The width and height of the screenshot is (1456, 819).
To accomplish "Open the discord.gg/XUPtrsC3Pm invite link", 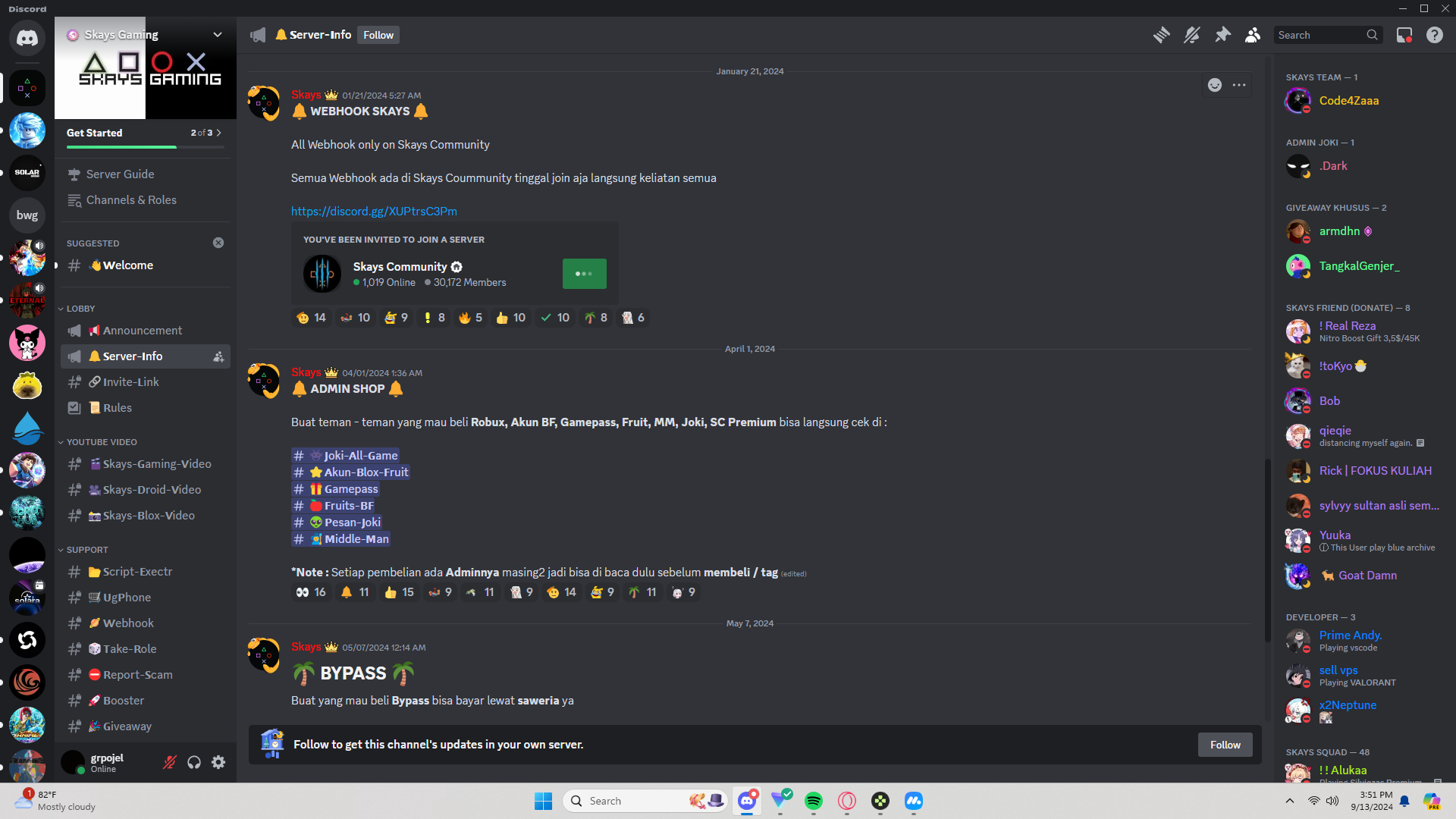I will 374,212.
